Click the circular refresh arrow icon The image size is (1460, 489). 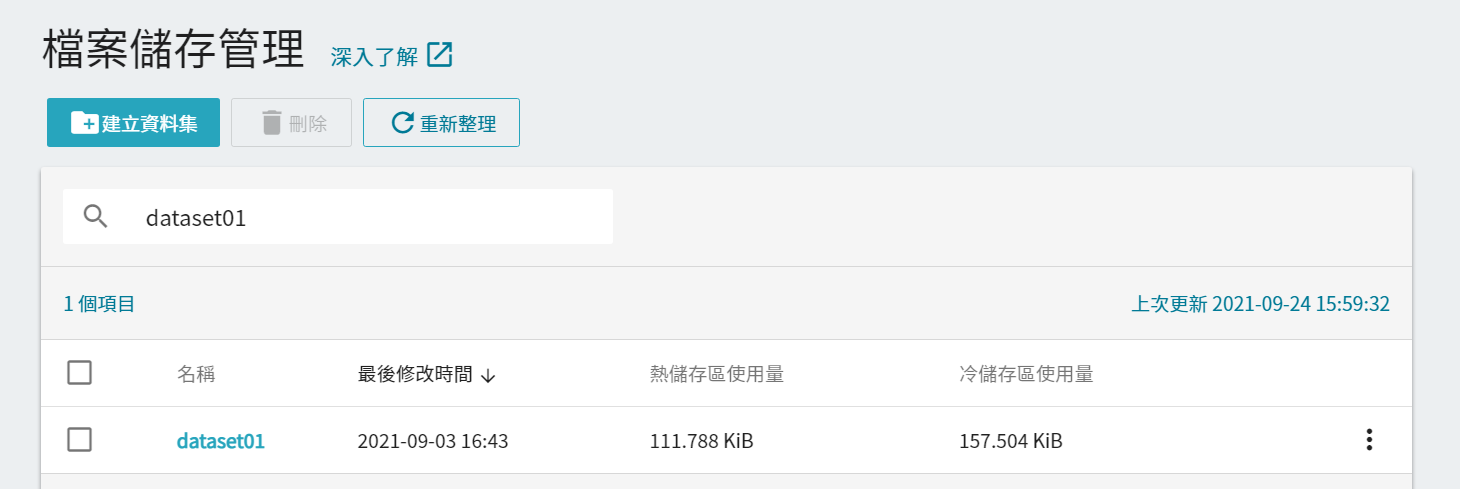pos(402,123)
